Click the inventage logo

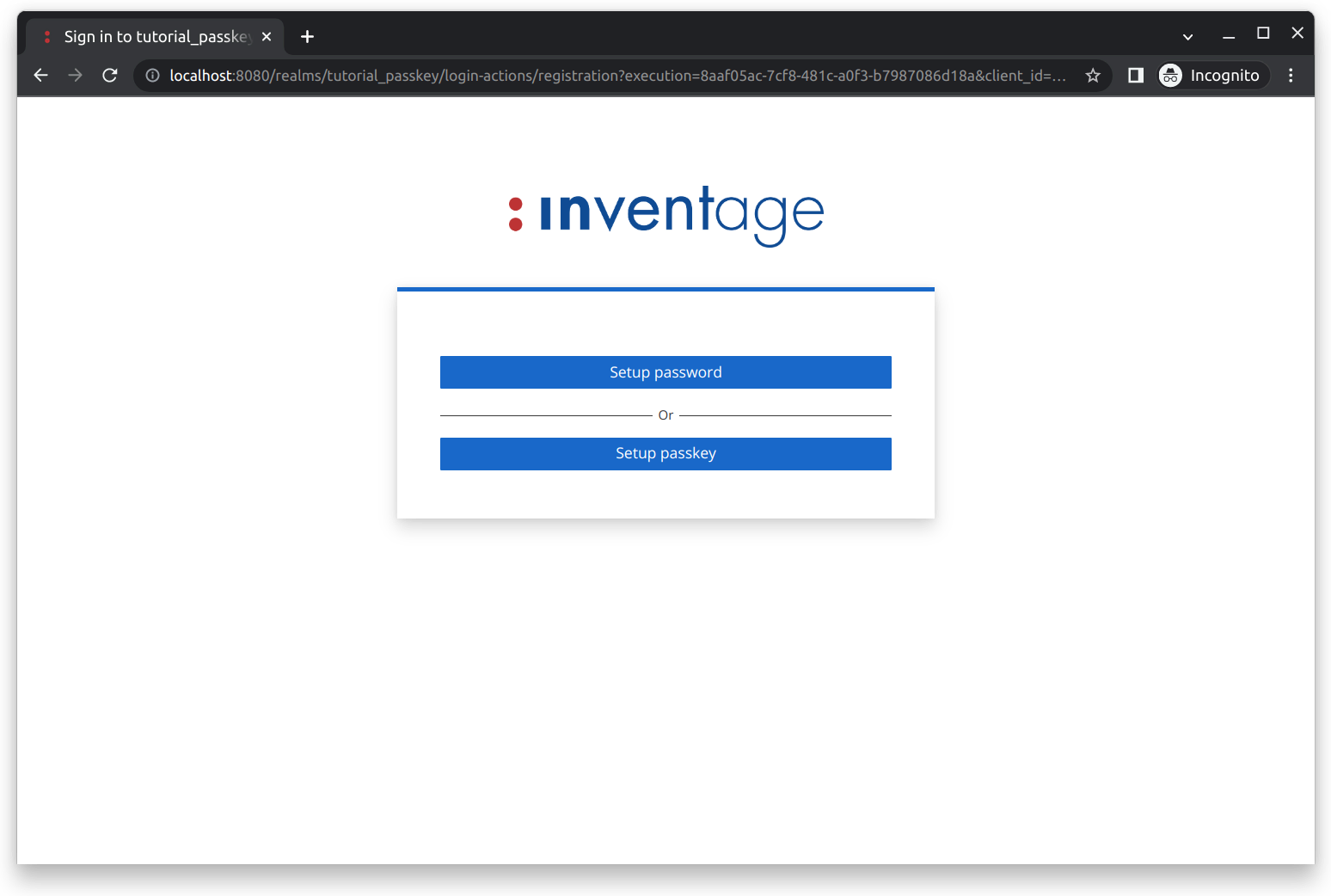coord(665,215)
